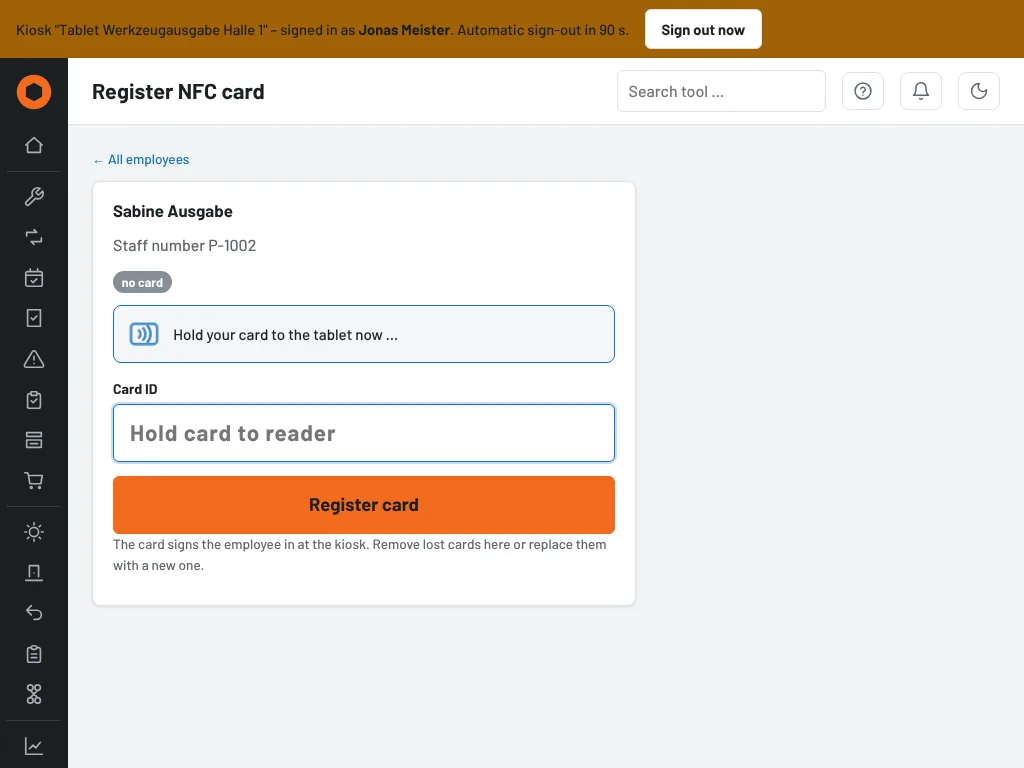
Task: Open the warning triangle icon in sidebar
Action: click(x=34, y=359)
